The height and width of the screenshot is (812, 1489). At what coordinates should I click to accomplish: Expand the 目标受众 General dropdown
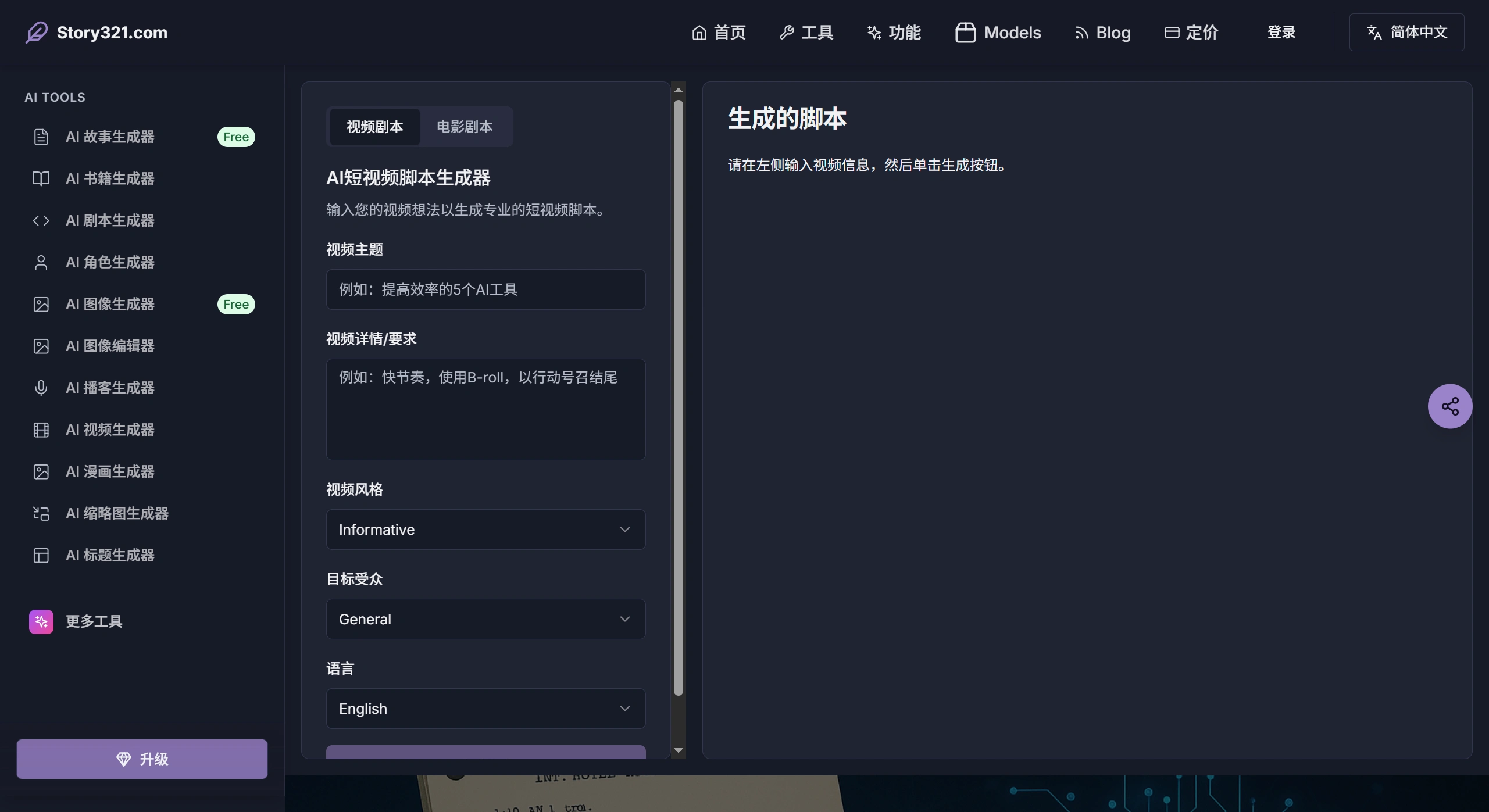(x=485, y=618)
